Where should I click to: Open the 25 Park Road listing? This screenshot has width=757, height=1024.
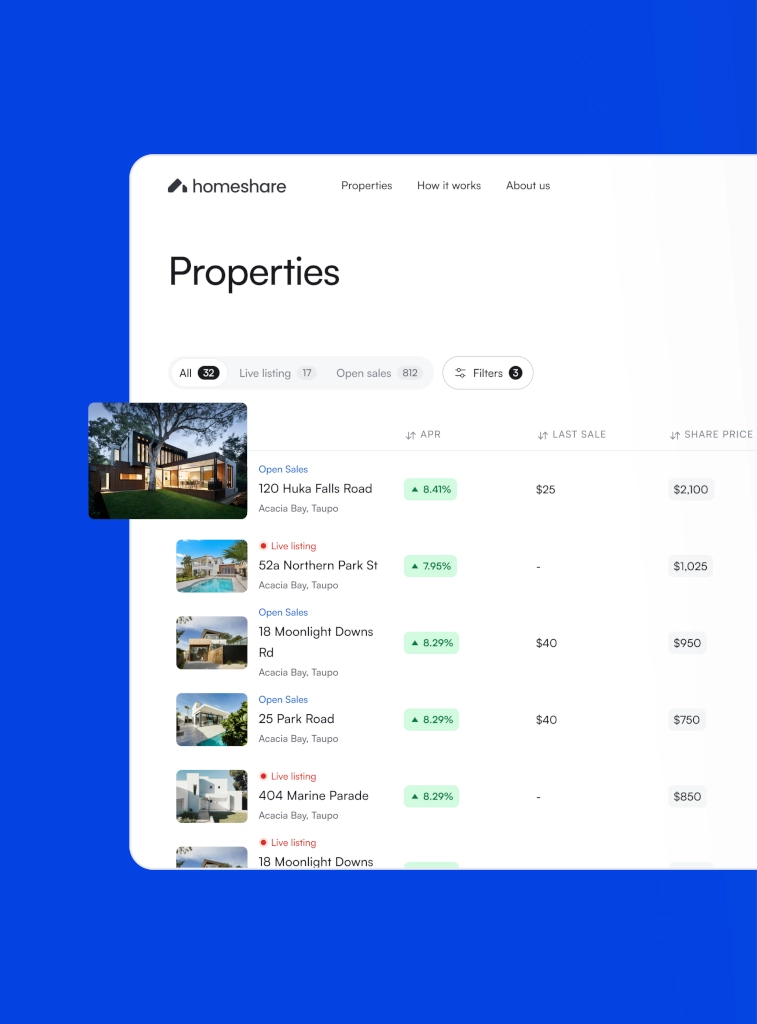296,719
